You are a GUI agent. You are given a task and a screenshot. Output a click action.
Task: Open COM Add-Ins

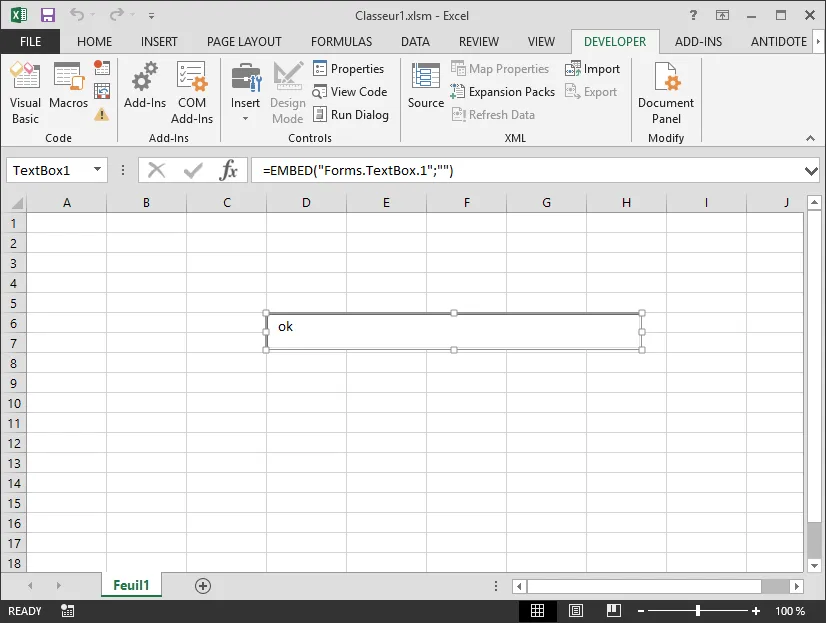tap(192, 93)
